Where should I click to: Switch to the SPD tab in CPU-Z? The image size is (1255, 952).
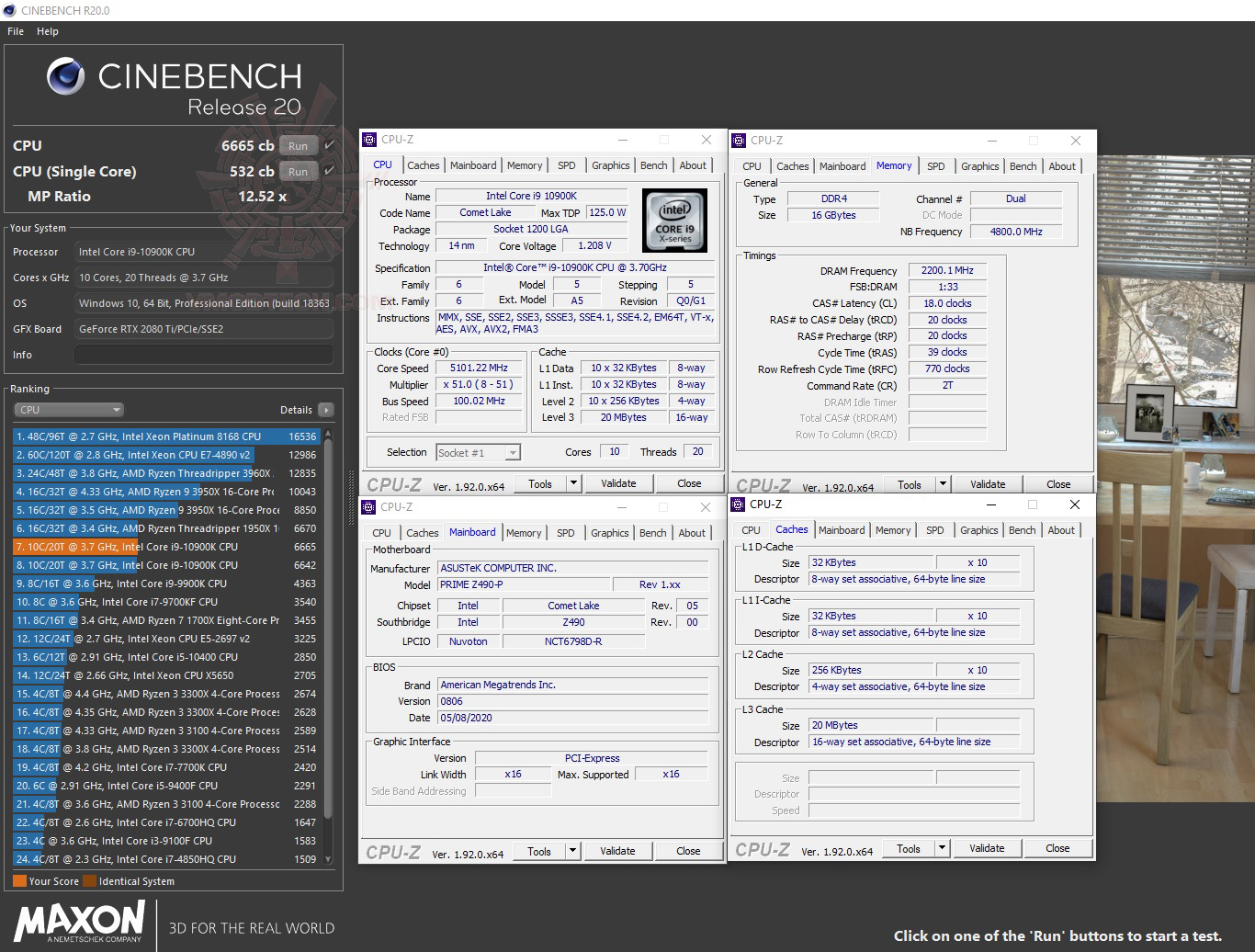pos(567,164)
